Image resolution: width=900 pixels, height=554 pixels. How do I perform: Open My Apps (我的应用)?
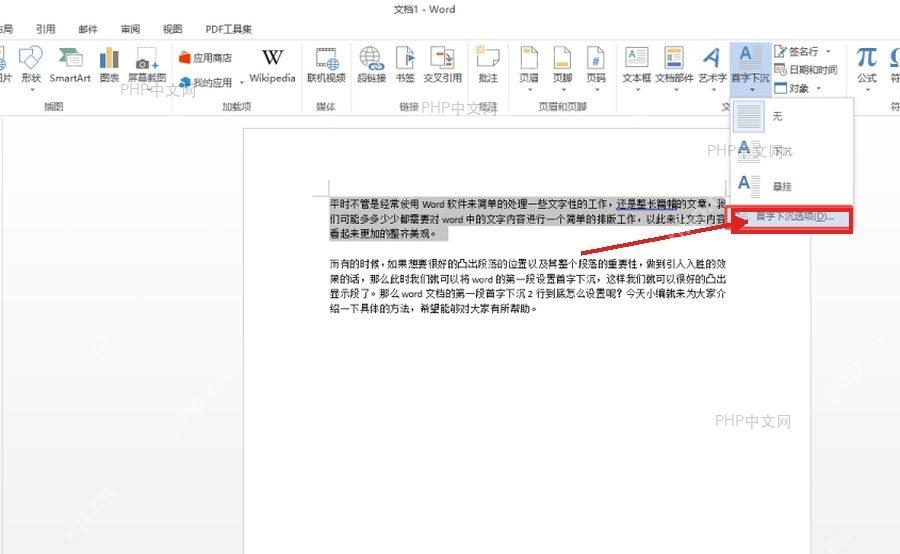click(205, 83)
